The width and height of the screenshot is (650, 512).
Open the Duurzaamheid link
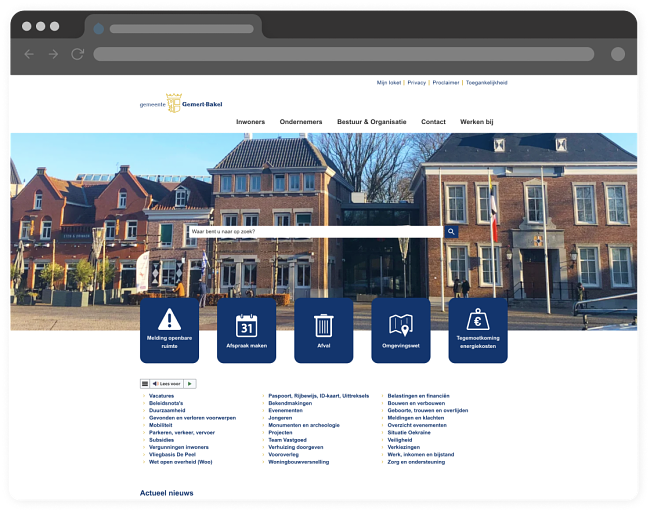[167, 410]
